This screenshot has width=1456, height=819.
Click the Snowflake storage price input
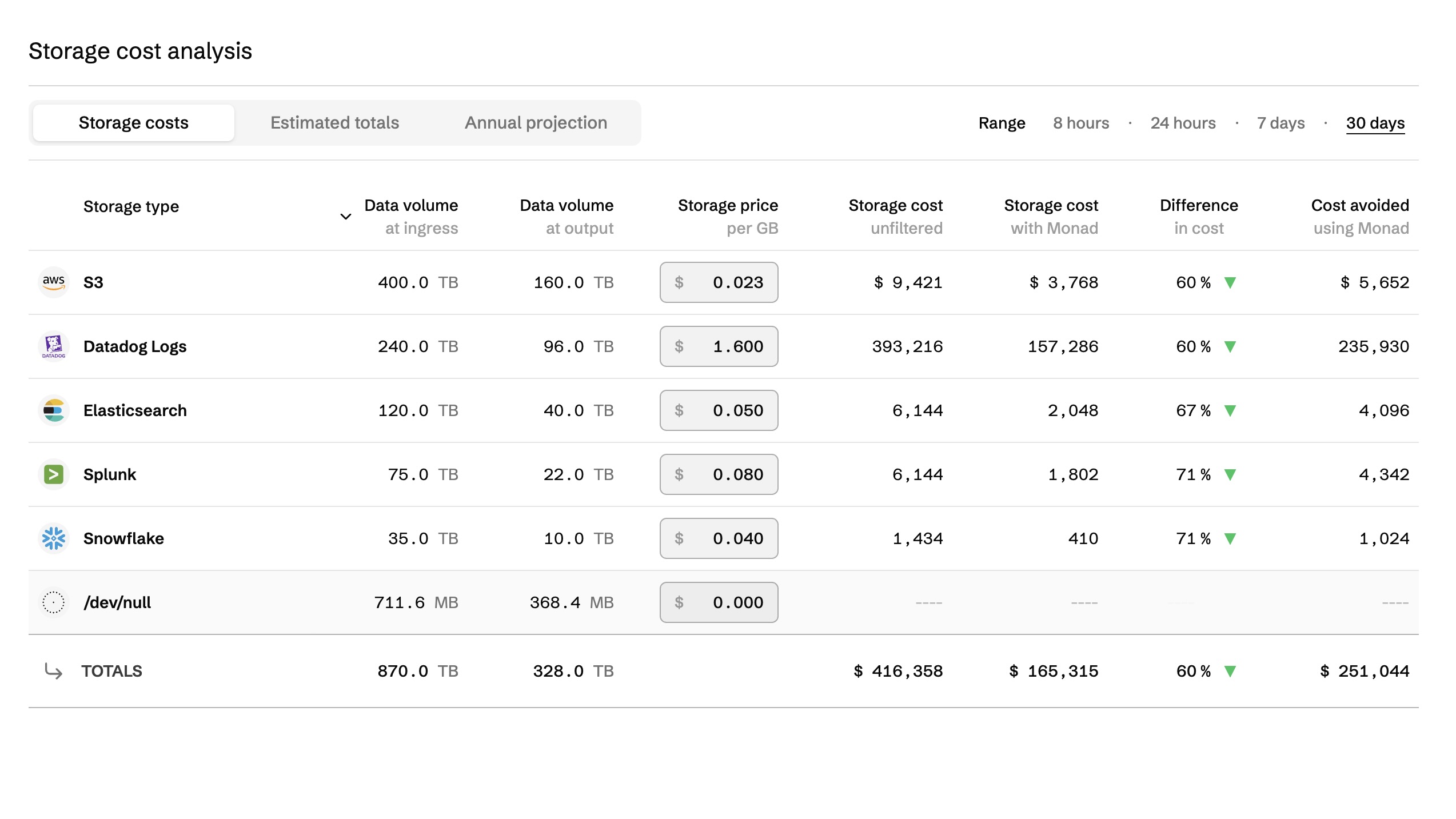click(x=719, y=538)
